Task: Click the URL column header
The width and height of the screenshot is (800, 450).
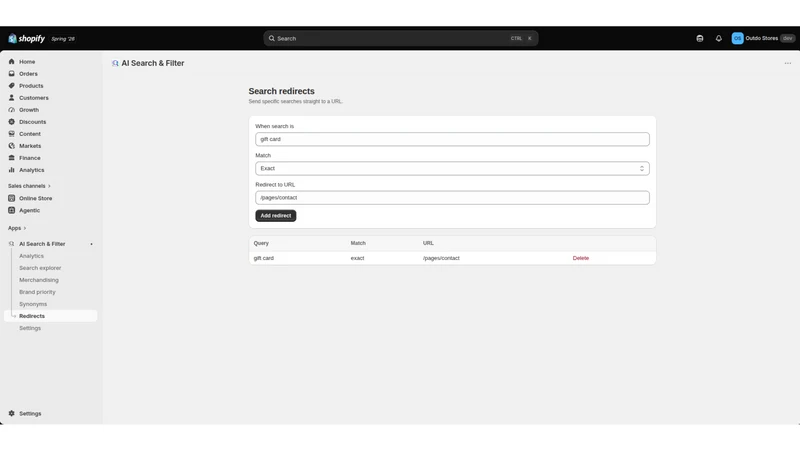Action: [x=428, y=243]
